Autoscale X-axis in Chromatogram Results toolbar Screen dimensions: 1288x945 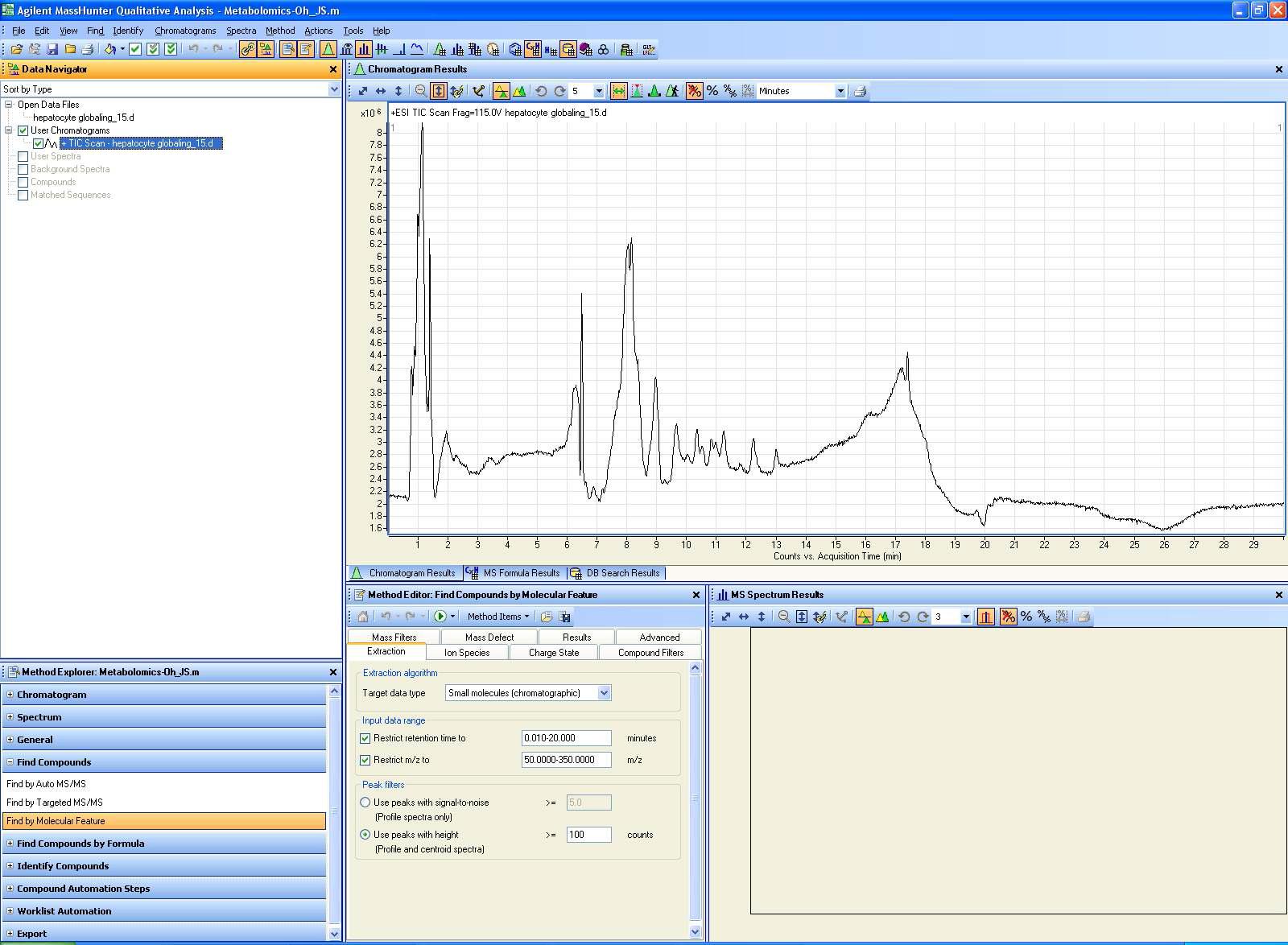[381, 91]
